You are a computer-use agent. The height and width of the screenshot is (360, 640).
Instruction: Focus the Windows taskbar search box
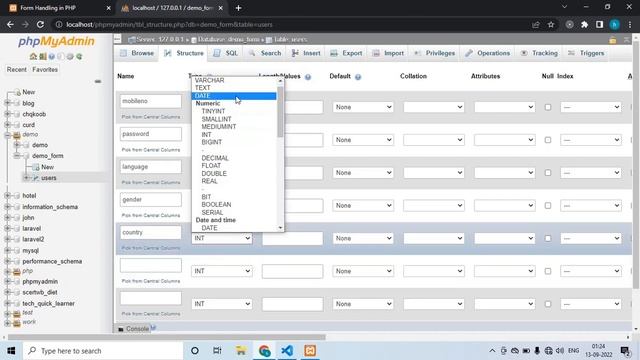click(x=103, y=351)
